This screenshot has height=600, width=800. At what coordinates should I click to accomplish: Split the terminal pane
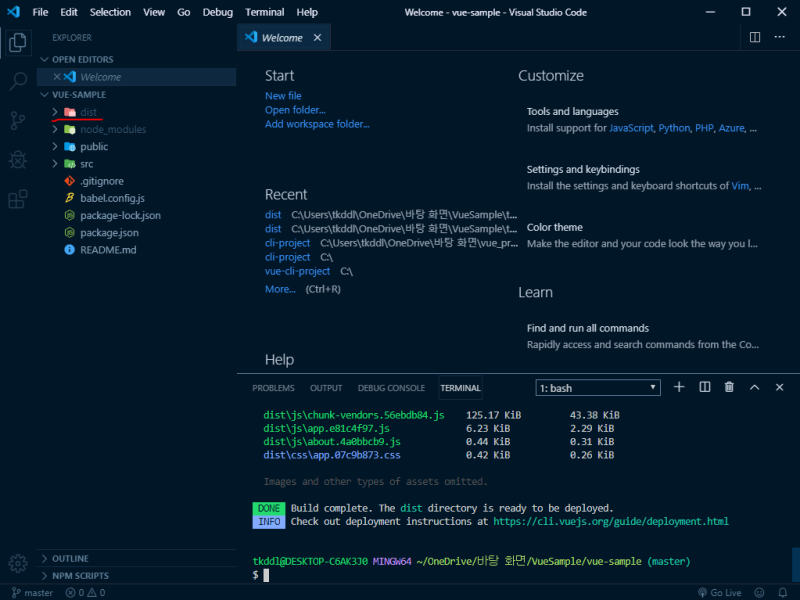click(x=705, y=387)
